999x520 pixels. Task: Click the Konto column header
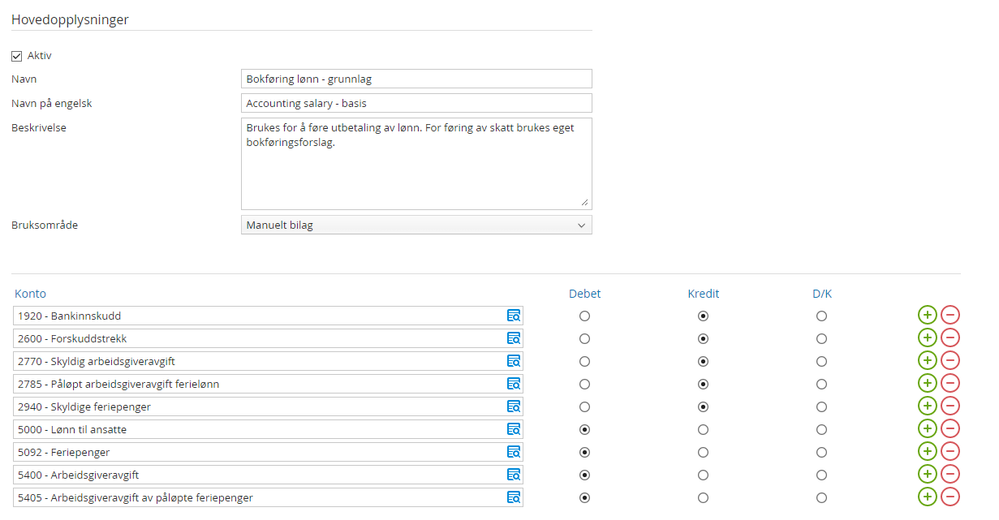[x=30, y=294]
